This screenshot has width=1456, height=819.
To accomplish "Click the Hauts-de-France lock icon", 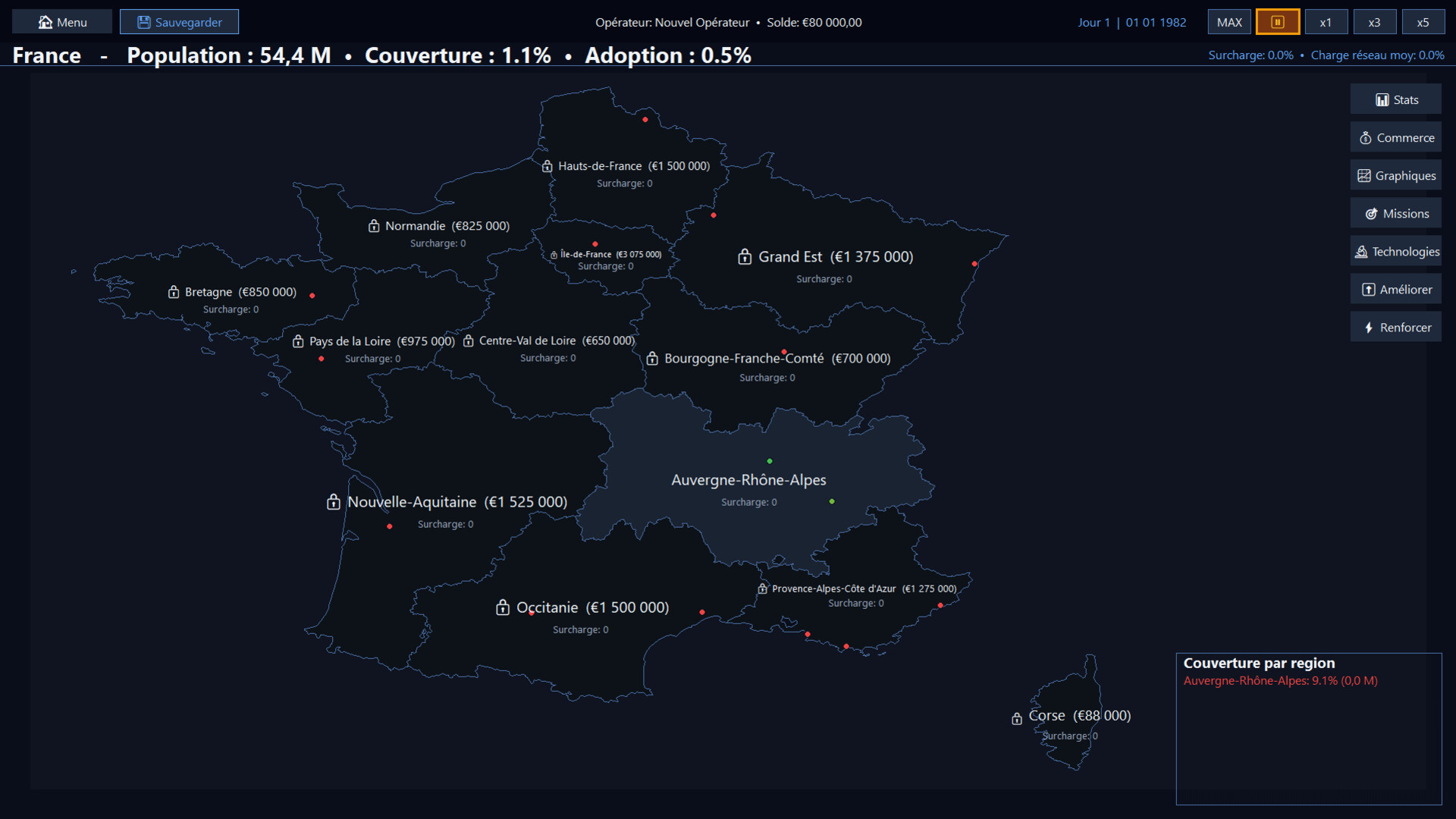I will point(547,166).
